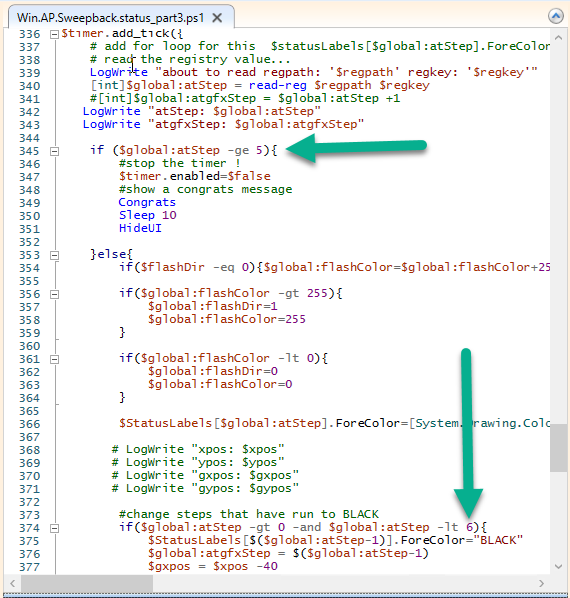
Task: Click '$gxpos = $xpos -40' line
Action: (213, 566)
